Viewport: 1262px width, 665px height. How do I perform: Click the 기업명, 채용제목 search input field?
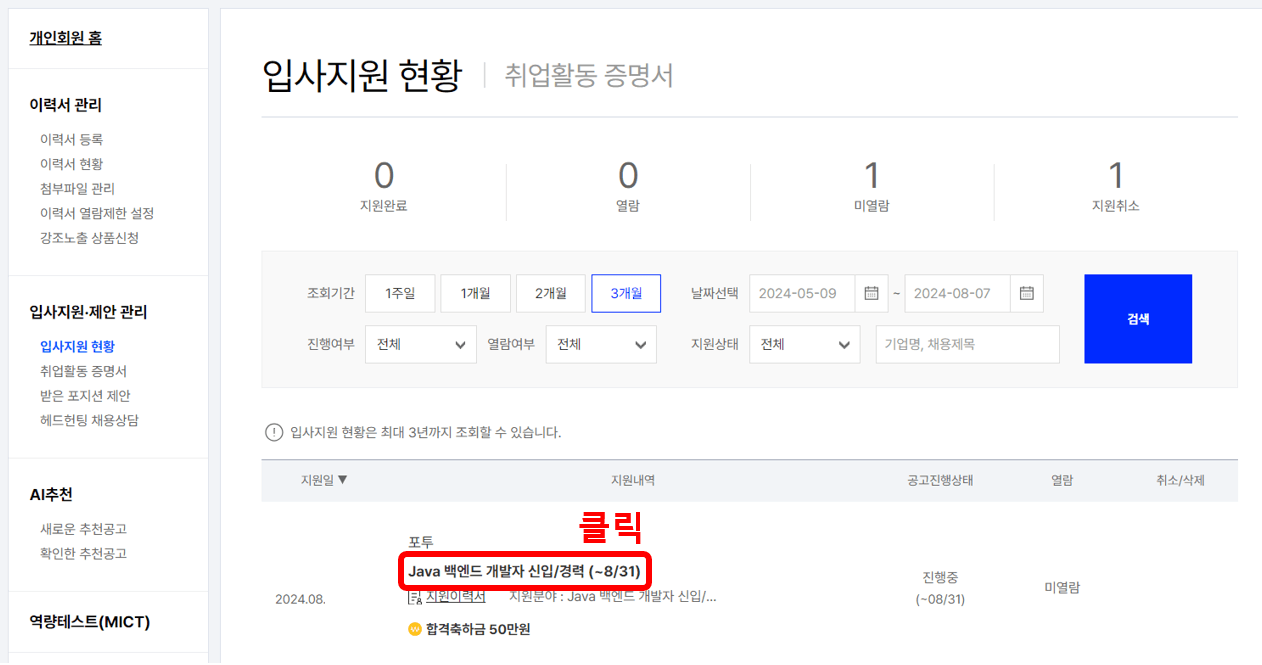967,344
